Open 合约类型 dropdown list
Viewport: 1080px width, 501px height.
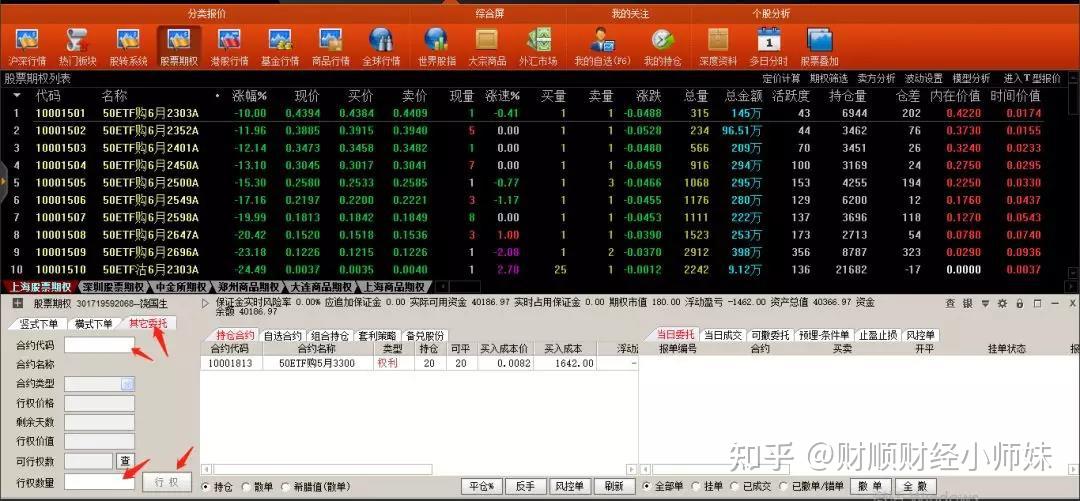click(x=127, y=384)
